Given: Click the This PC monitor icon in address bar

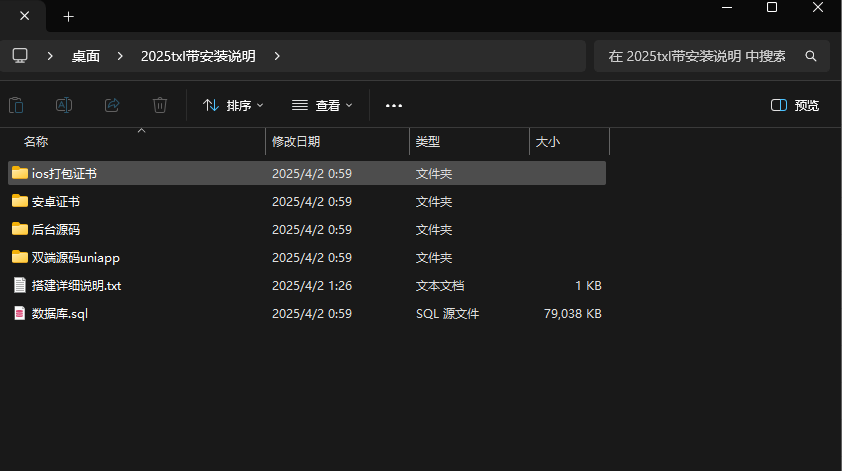Looking at the screenshot, I should (x=20, y=56).
